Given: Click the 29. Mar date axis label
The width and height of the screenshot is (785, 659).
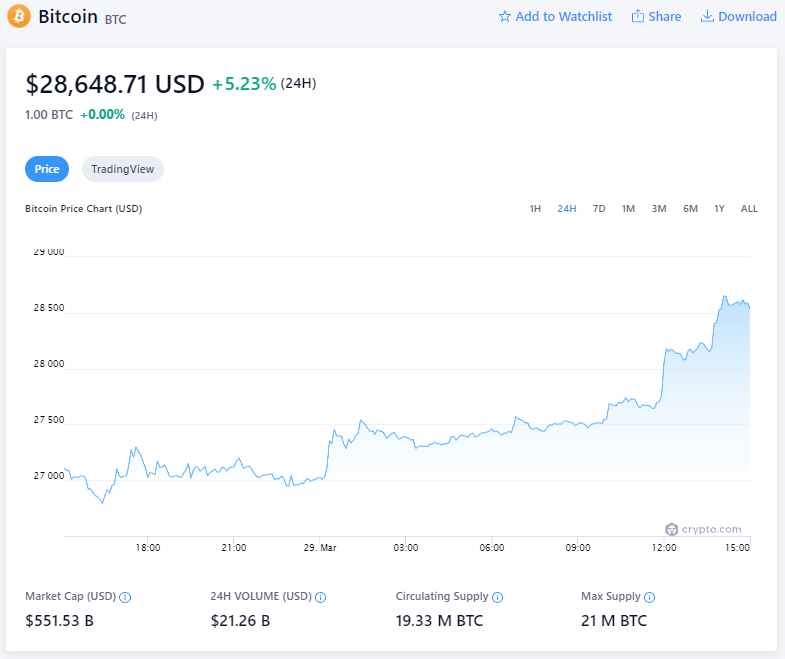Looking at the screenshot, I should pyautogui.click(x=320, y=548).
